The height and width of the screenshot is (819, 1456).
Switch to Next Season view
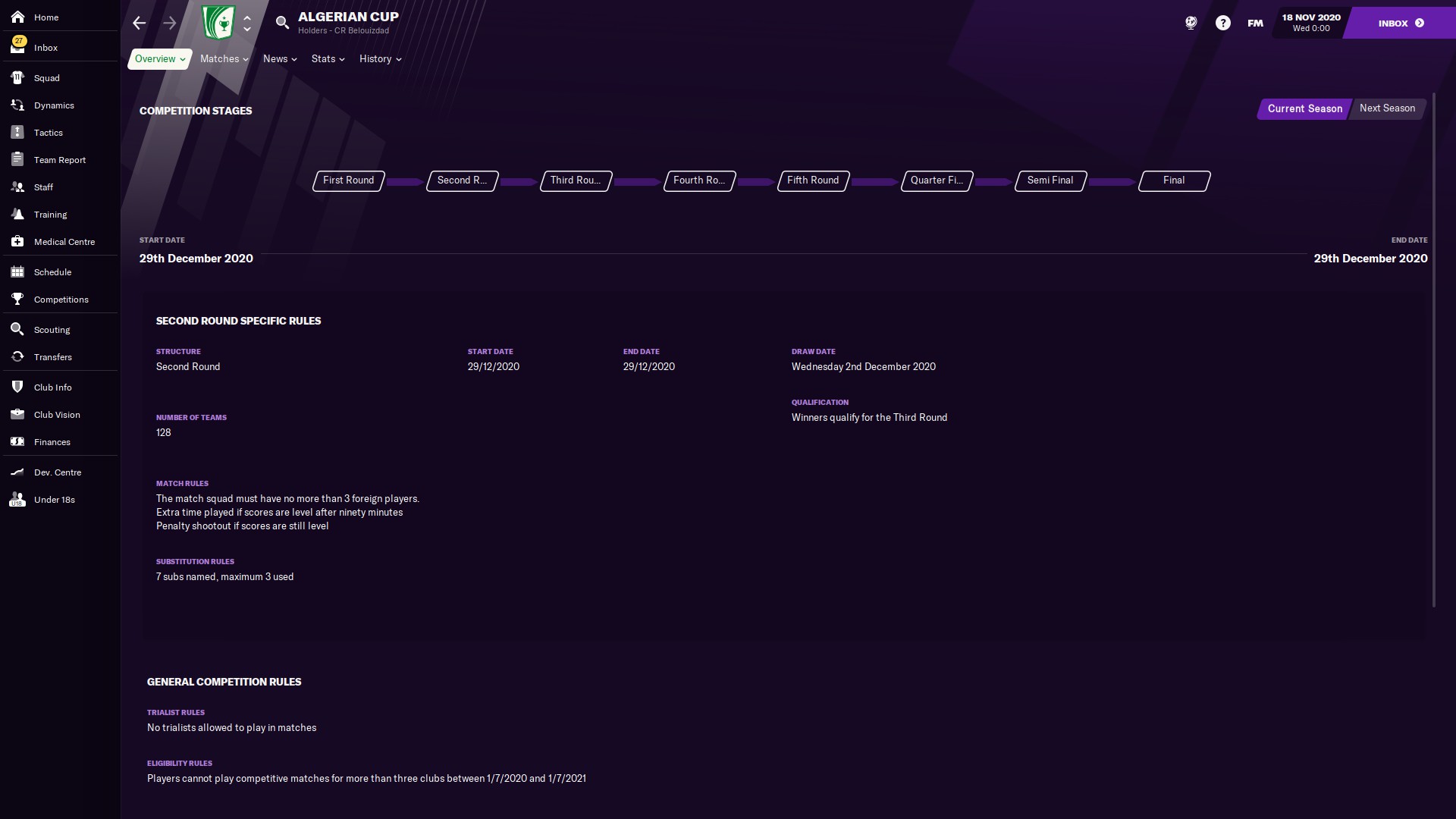1387,108
